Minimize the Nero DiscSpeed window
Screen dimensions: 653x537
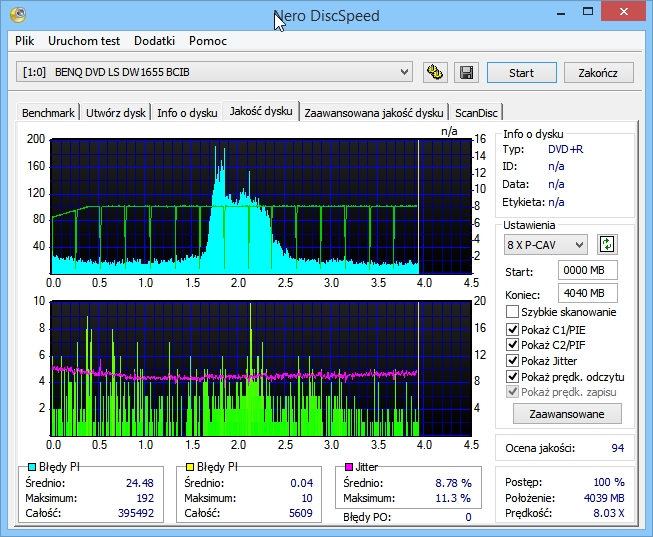(x=561, y=13)
